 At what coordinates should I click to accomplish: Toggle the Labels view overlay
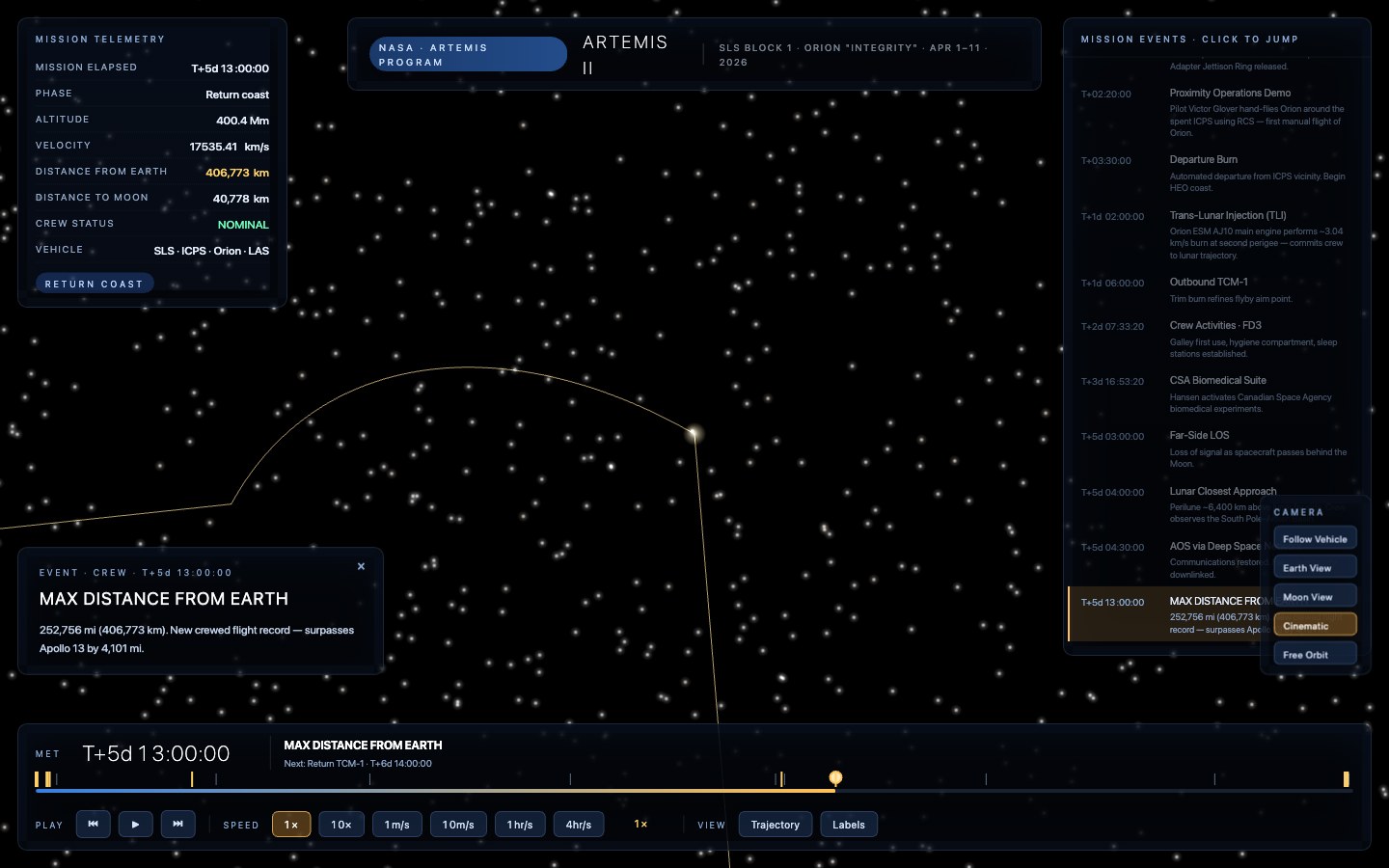coord(849,825)
